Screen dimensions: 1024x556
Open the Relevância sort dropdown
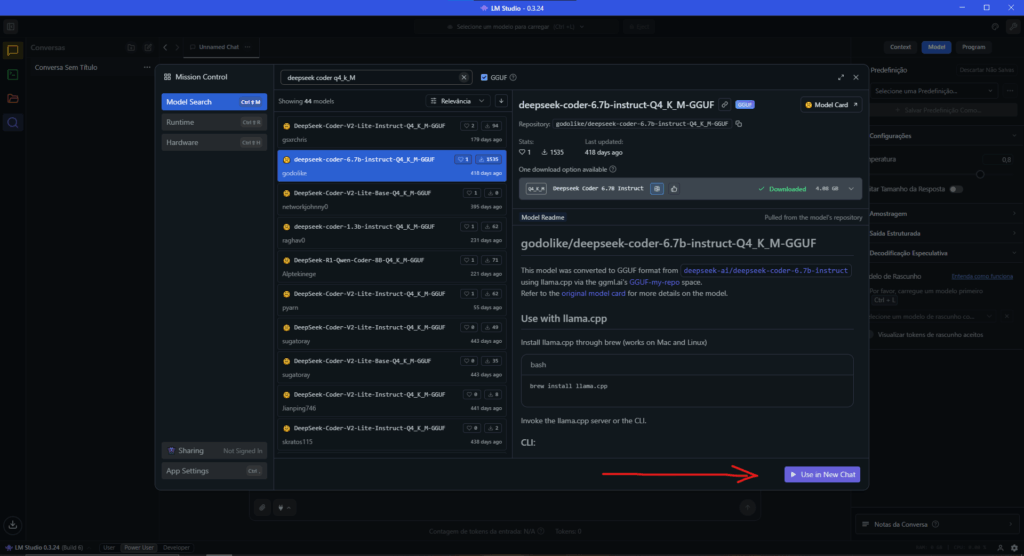458,101
